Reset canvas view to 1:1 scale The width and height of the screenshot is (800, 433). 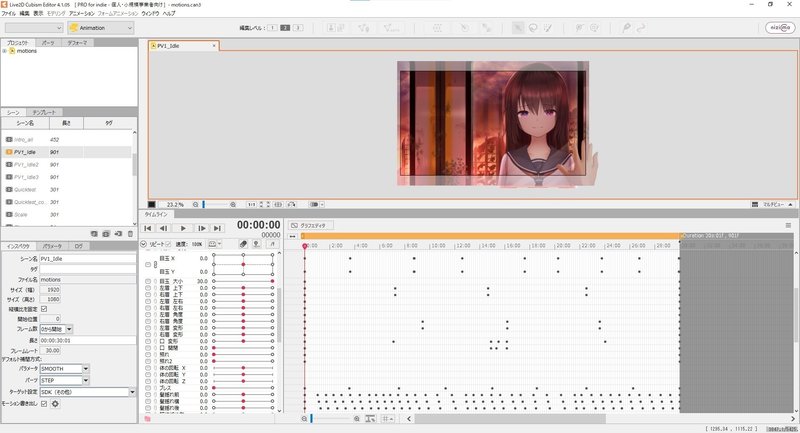252,205
